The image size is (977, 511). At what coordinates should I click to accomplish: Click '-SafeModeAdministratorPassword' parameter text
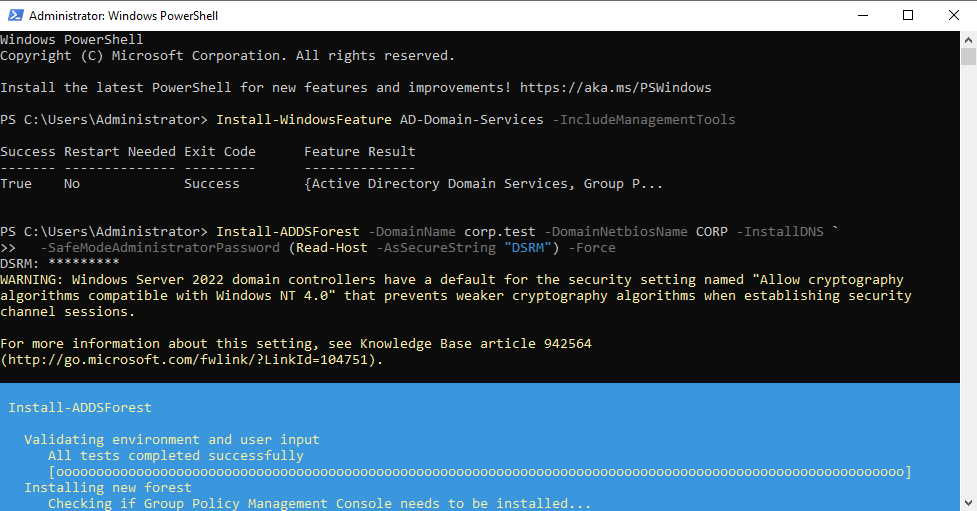[160, 248]
